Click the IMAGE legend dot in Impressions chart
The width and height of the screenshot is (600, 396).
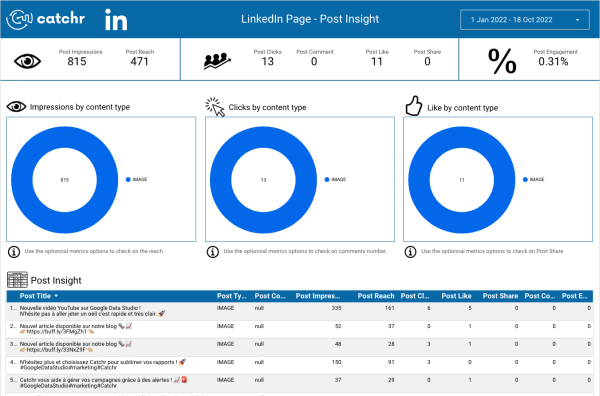(x=128, y=179)
